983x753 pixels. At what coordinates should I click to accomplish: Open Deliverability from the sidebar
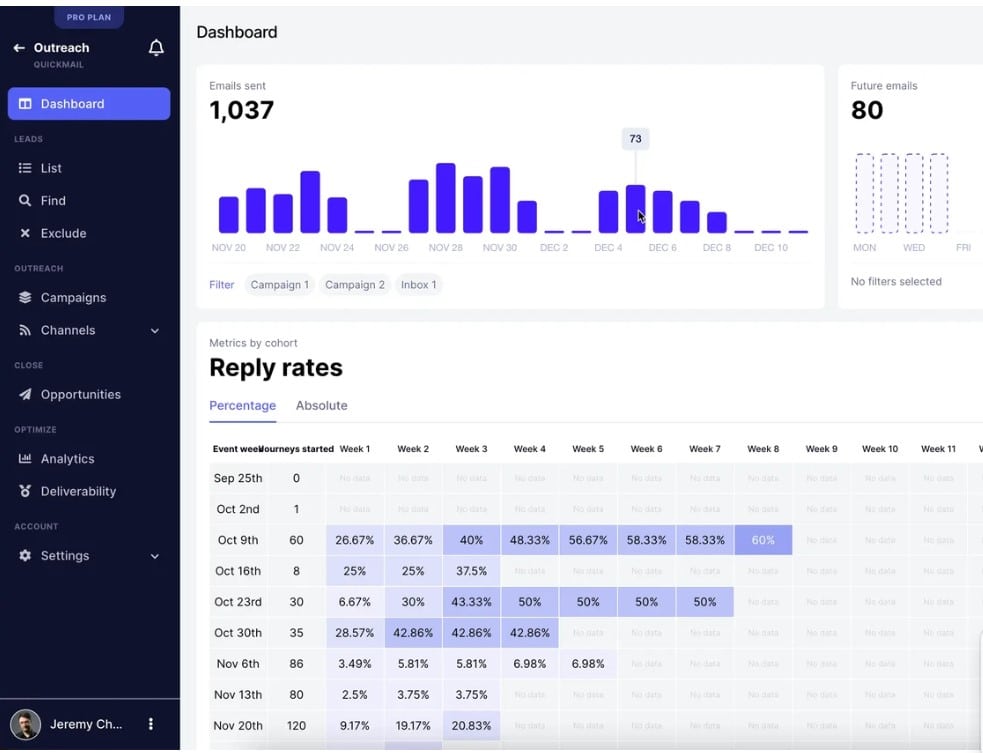(x=27, y=491)
